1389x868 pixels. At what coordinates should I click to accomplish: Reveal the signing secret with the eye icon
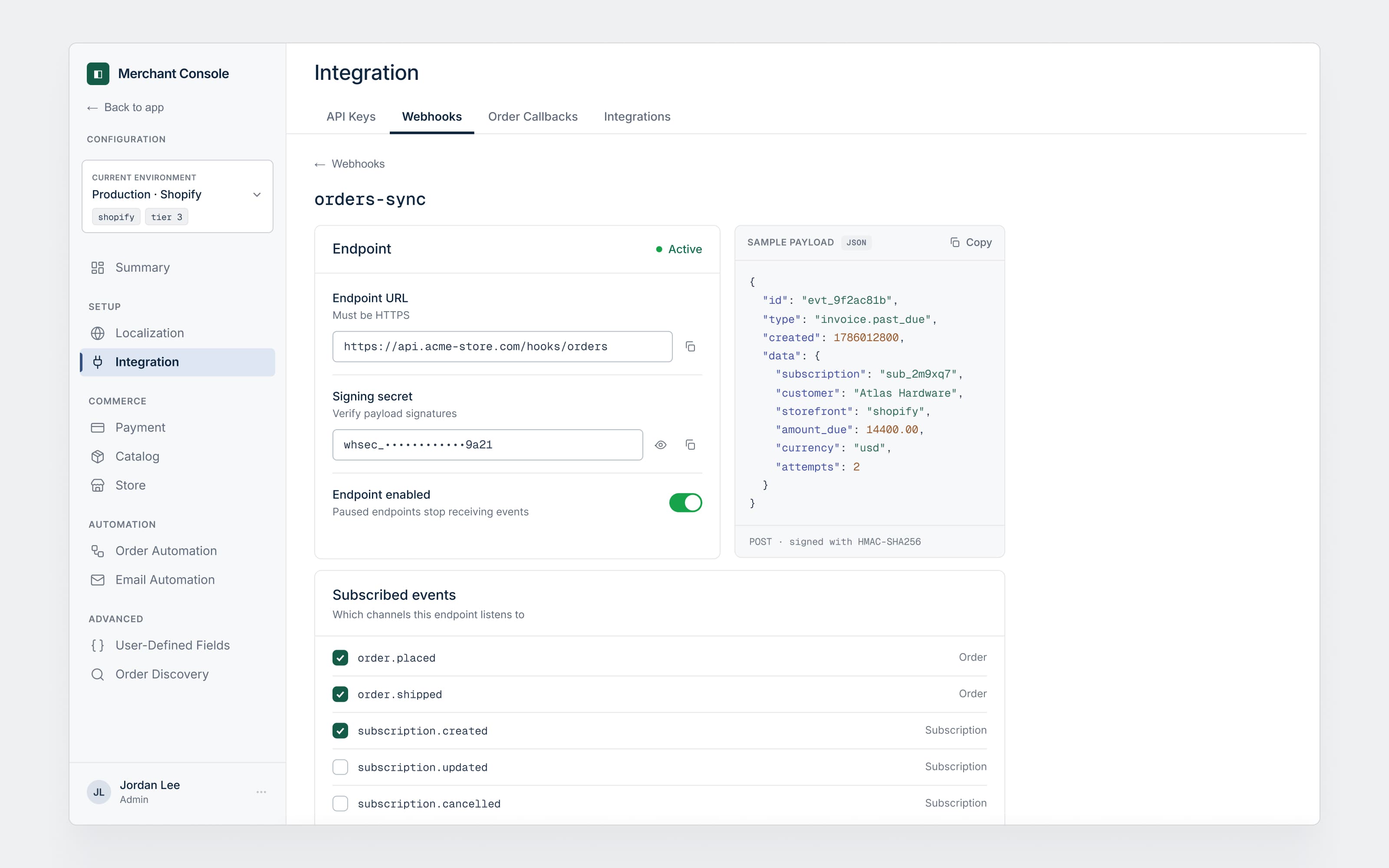[x=661, y=445]
